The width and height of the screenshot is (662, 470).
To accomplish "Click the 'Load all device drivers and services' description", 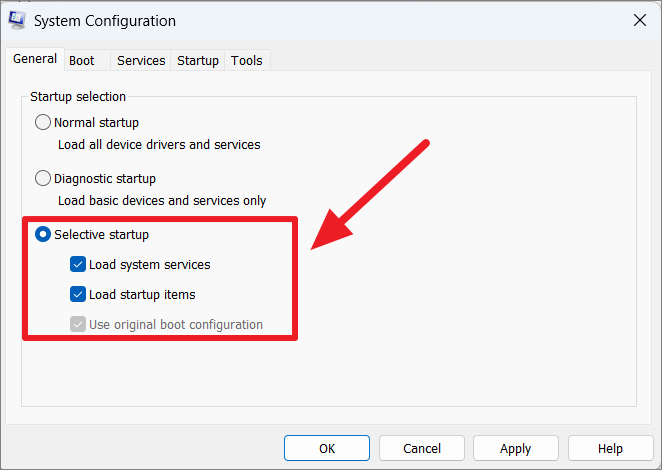I will point(159,144).
